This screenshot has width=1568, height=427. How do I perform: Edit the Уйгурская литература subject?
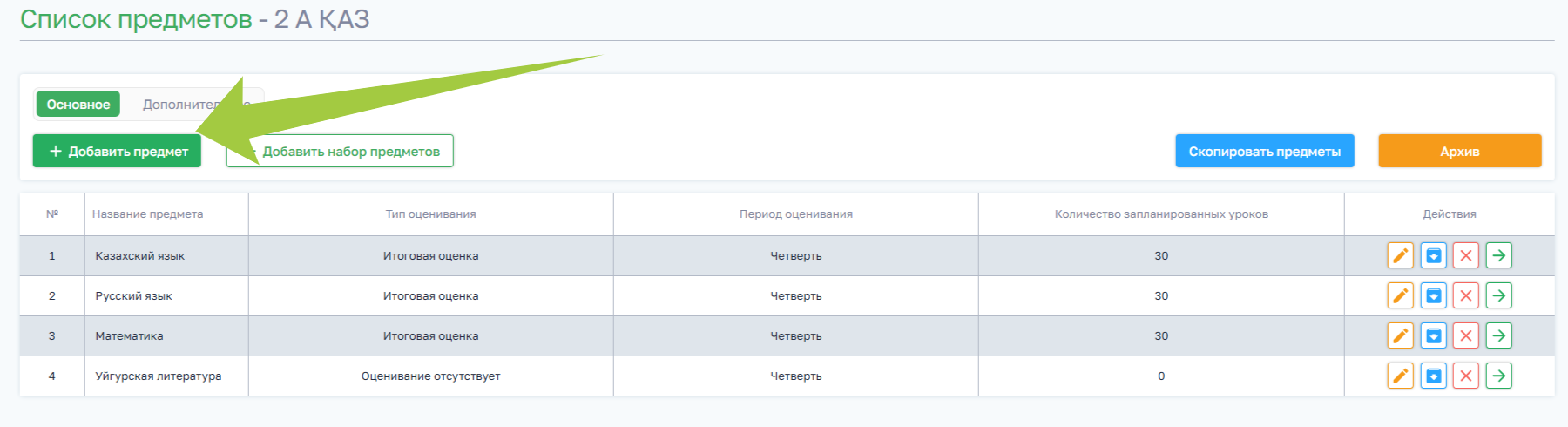[x=1400, y=376]
